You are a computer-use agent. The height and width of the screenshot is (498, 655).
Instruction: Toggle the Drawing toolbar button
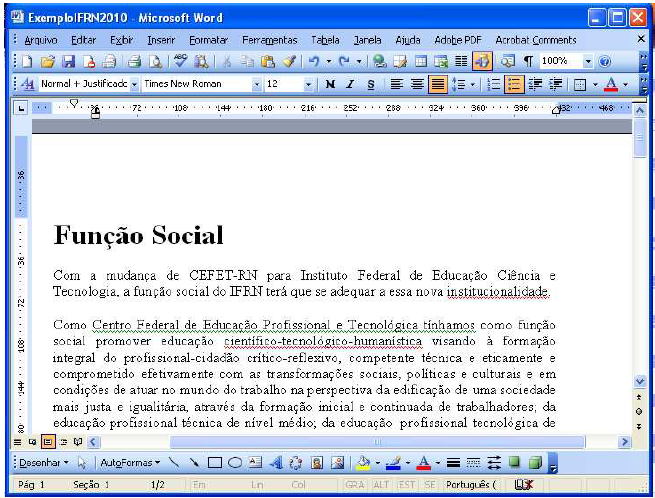click(482, 61)
